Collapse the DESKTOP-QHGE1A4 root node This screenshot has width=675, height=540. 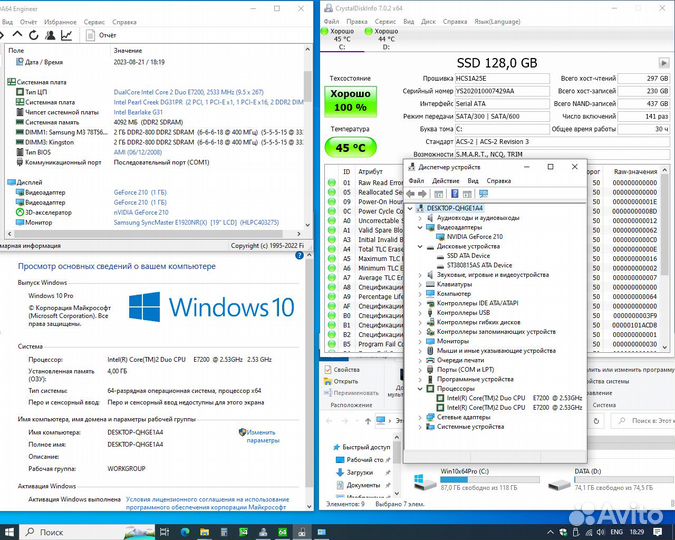[411, 208]
